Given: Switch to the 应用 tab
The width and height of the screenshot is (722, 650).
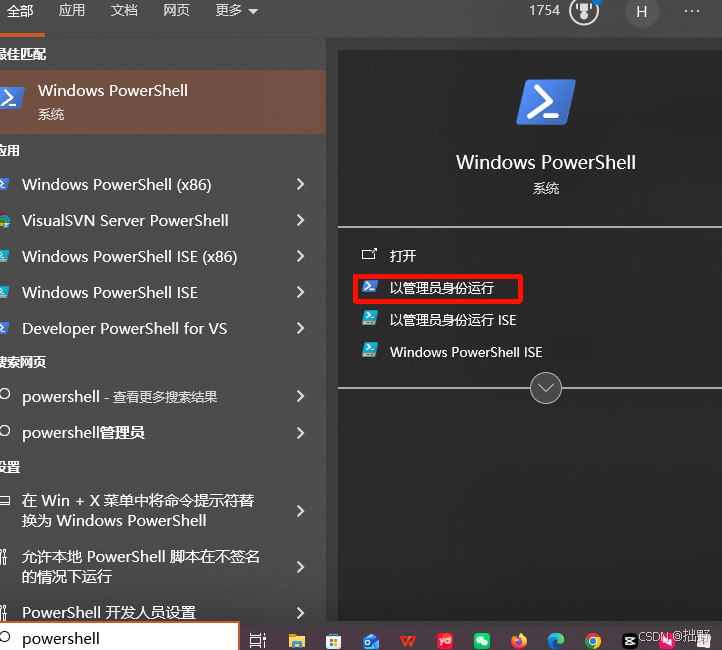Looking at the screenshot, I should (71, 10).
